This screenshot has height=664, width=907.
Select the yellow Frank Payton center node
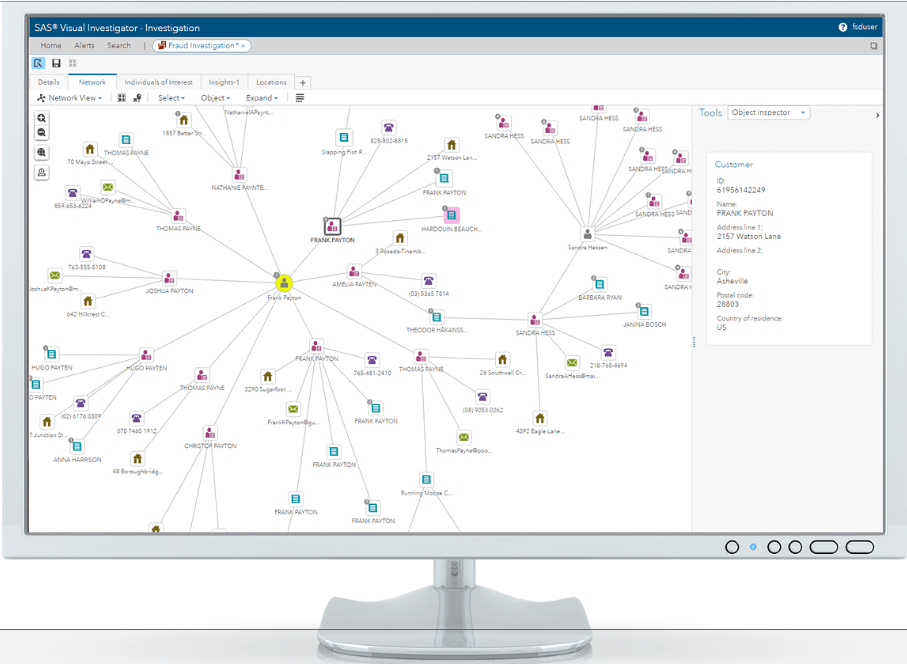click(x=284, y=283)
